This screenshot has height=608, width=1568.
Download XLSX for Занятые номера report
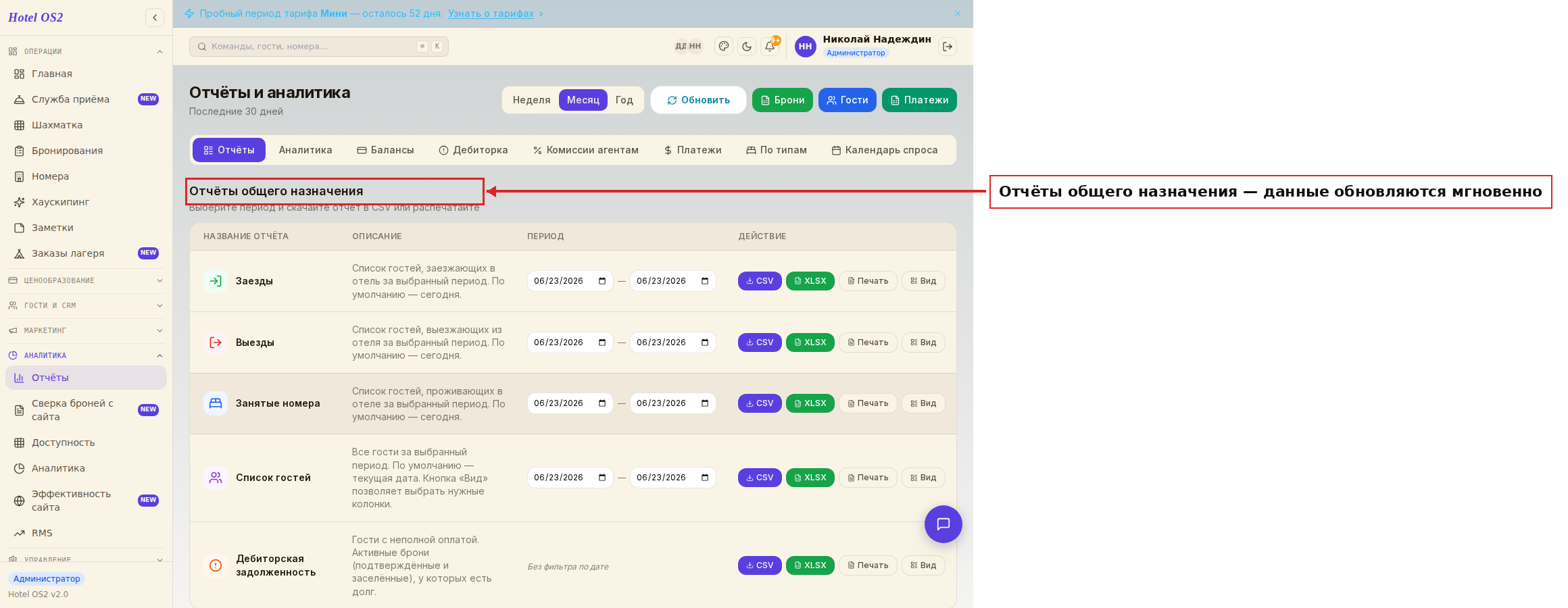(810, 403)
